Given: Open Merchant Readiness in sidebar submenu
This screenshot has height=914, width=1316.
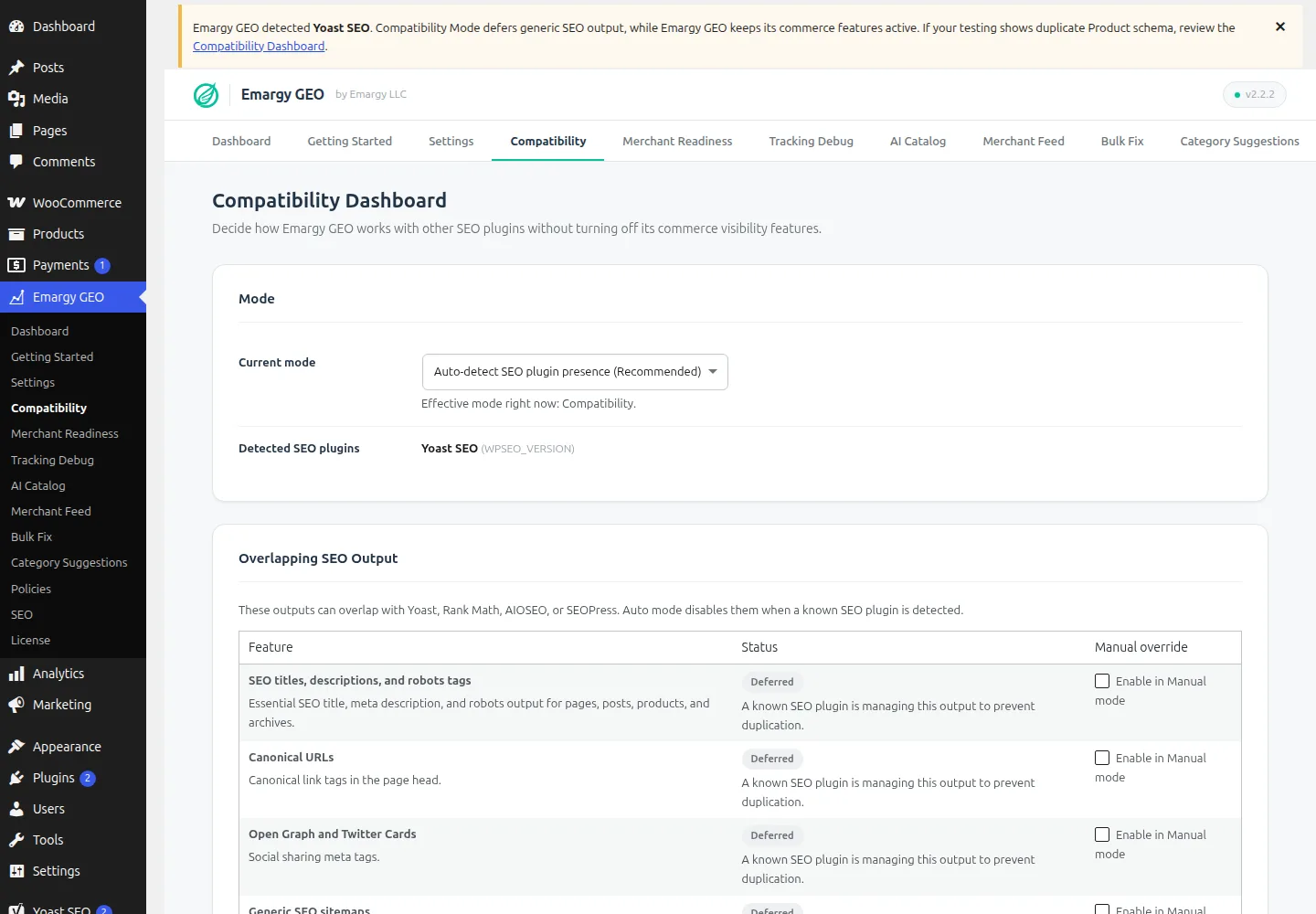Looking at the screenshot, I should coord(65,434).
